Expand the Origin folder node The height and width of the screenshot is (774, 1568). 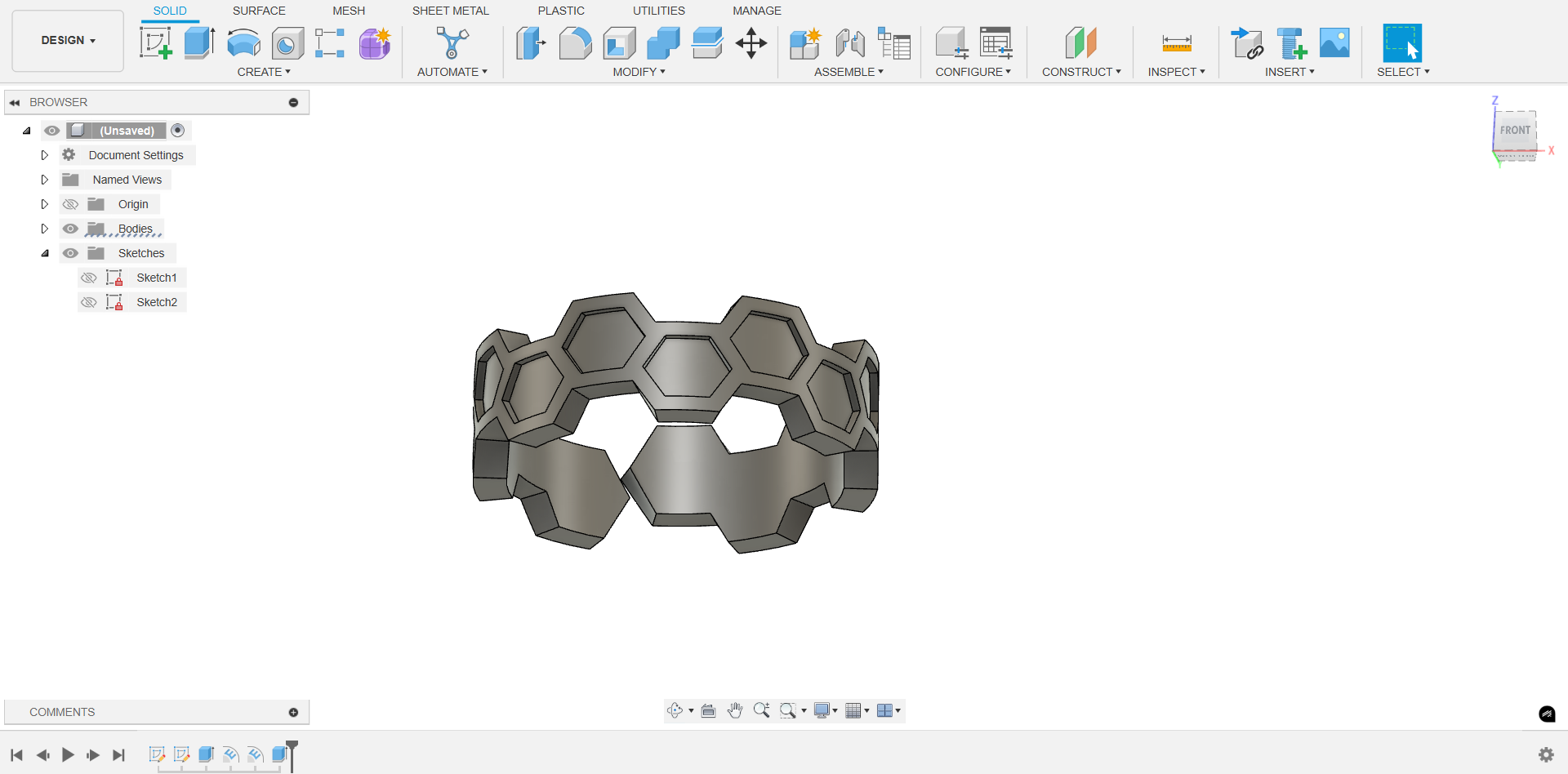click(45, 204)
